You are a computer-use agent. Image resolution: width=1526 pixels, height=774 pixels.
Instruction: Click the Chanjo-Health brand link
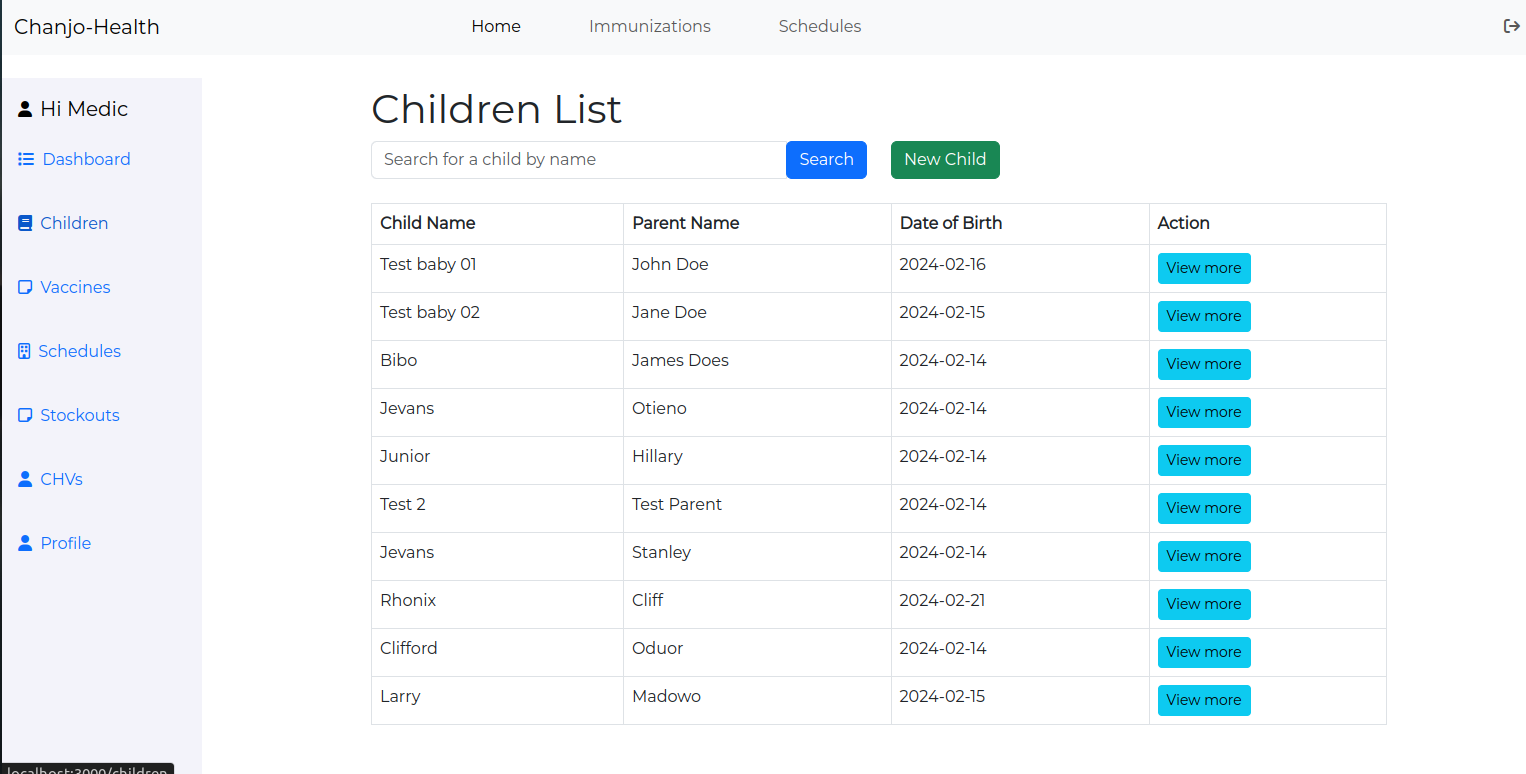pos(87,27)
